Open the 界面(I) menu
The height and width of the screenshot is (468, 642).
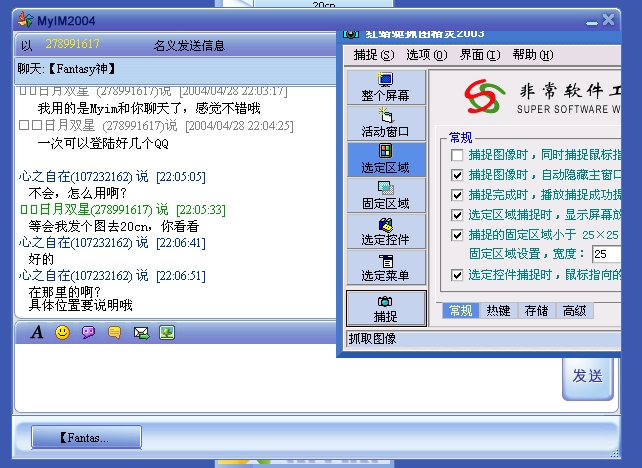(x=480, y=54)
